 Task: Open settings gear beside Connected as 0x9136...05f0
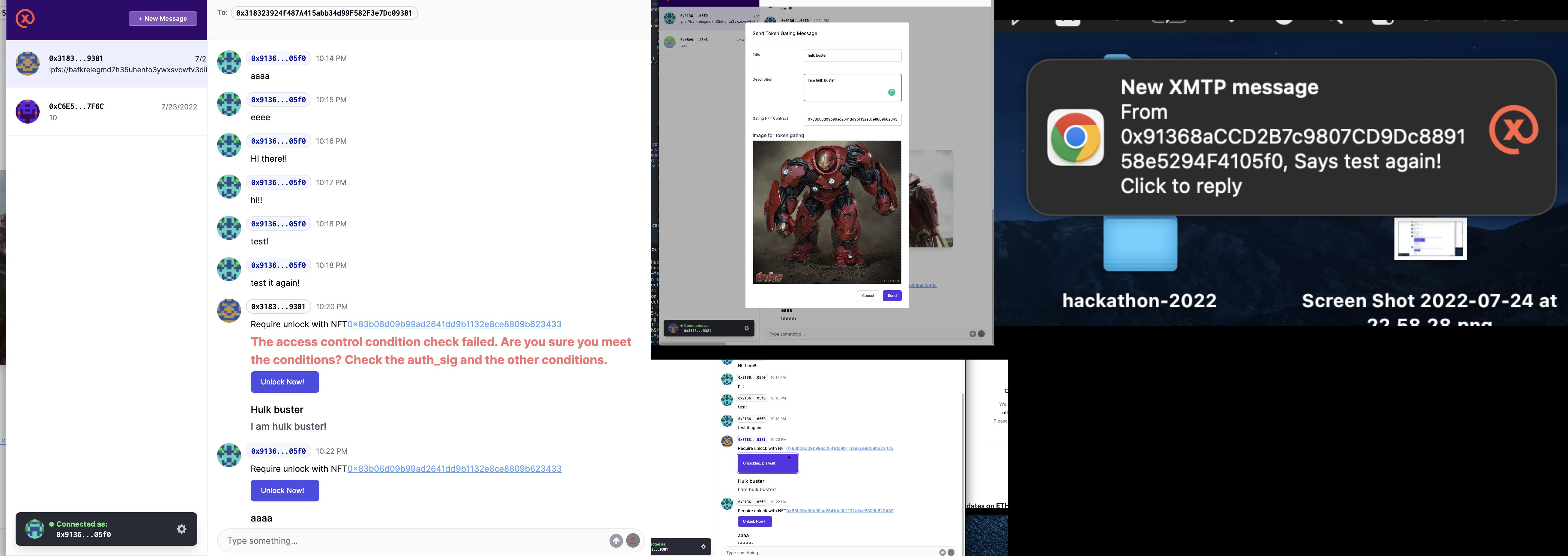[x=181, y=529]
